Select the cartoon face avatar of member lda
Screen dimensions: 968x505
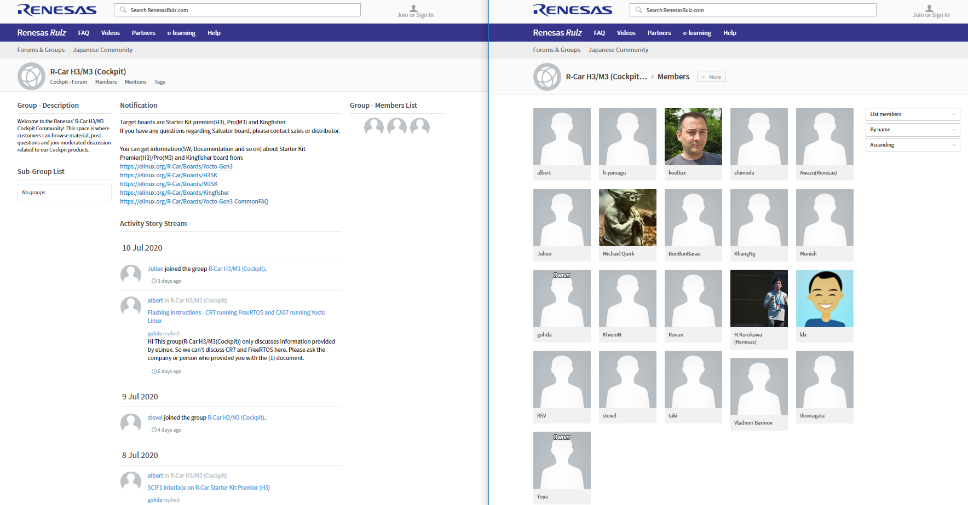pos(824,297)
